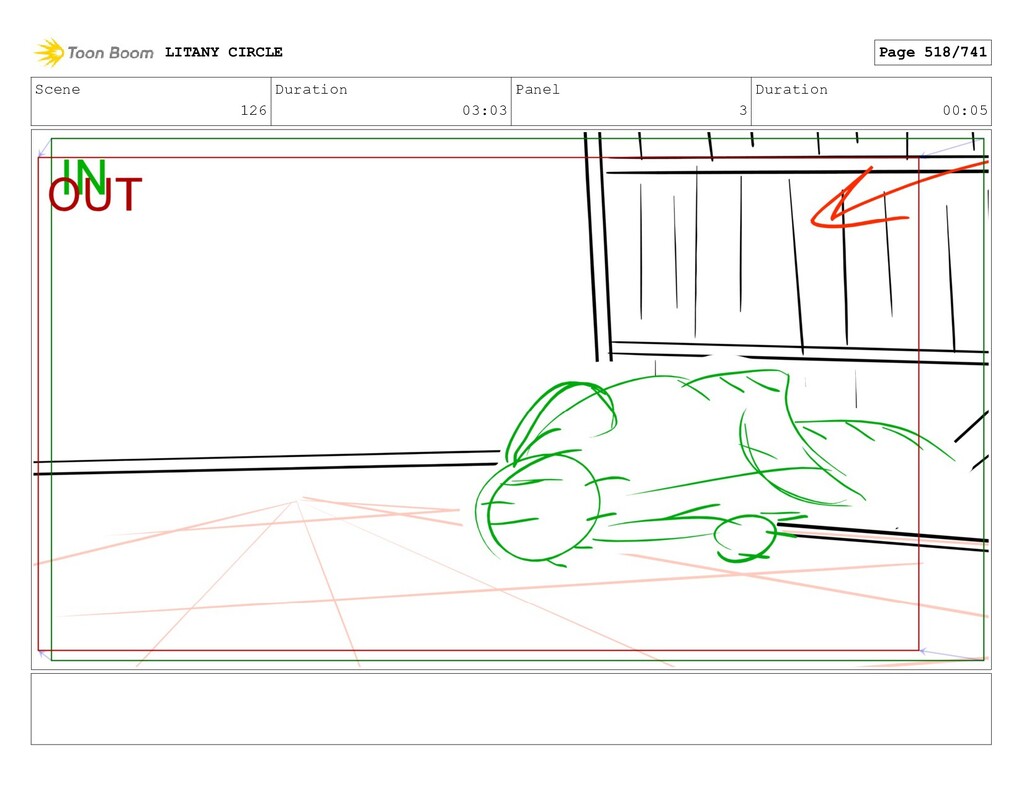Select scene number 126

coord(253,110)
